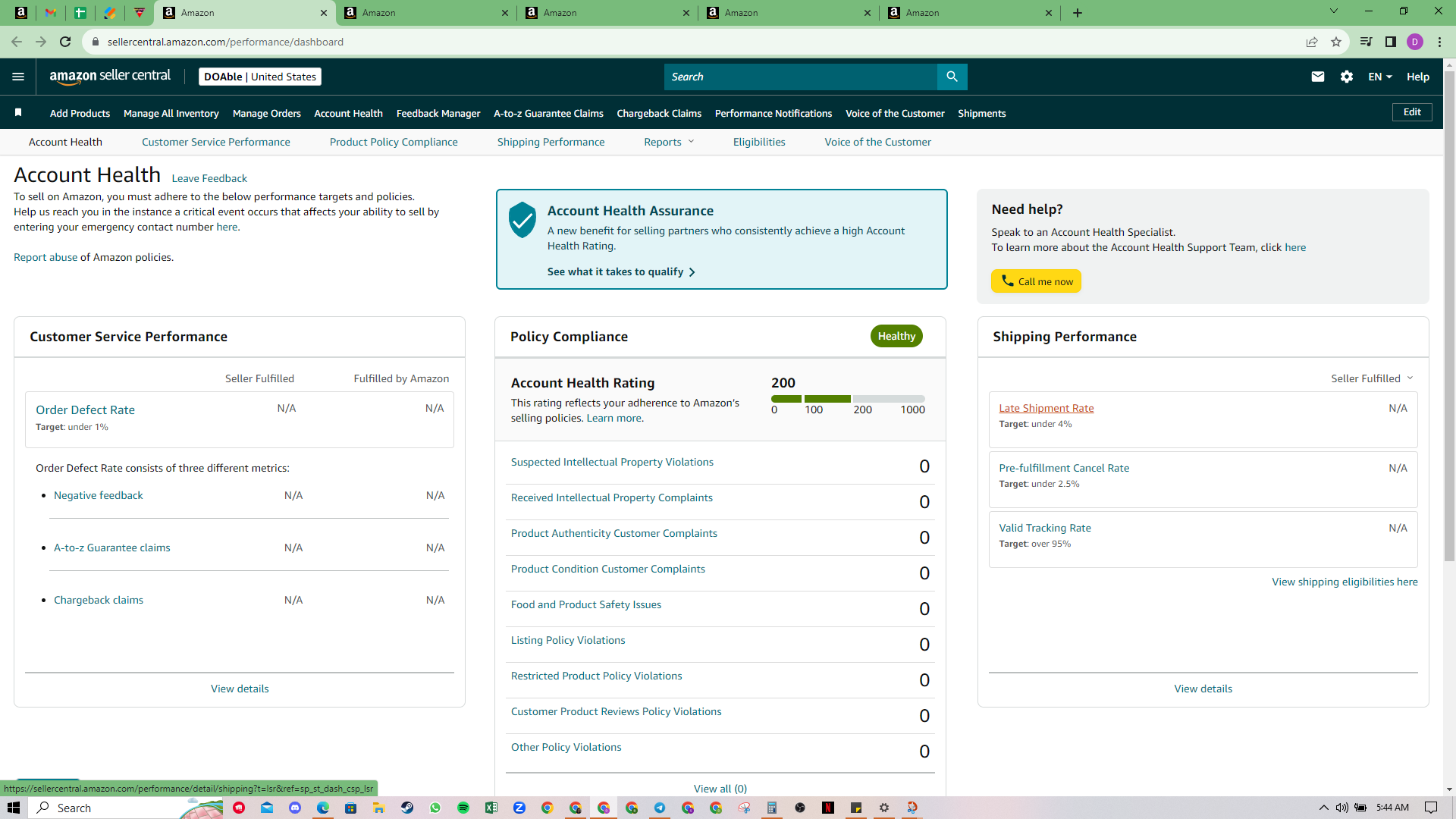Click the Windows taskbar search box
1456x819 pixels.
[x=125, y=808]
